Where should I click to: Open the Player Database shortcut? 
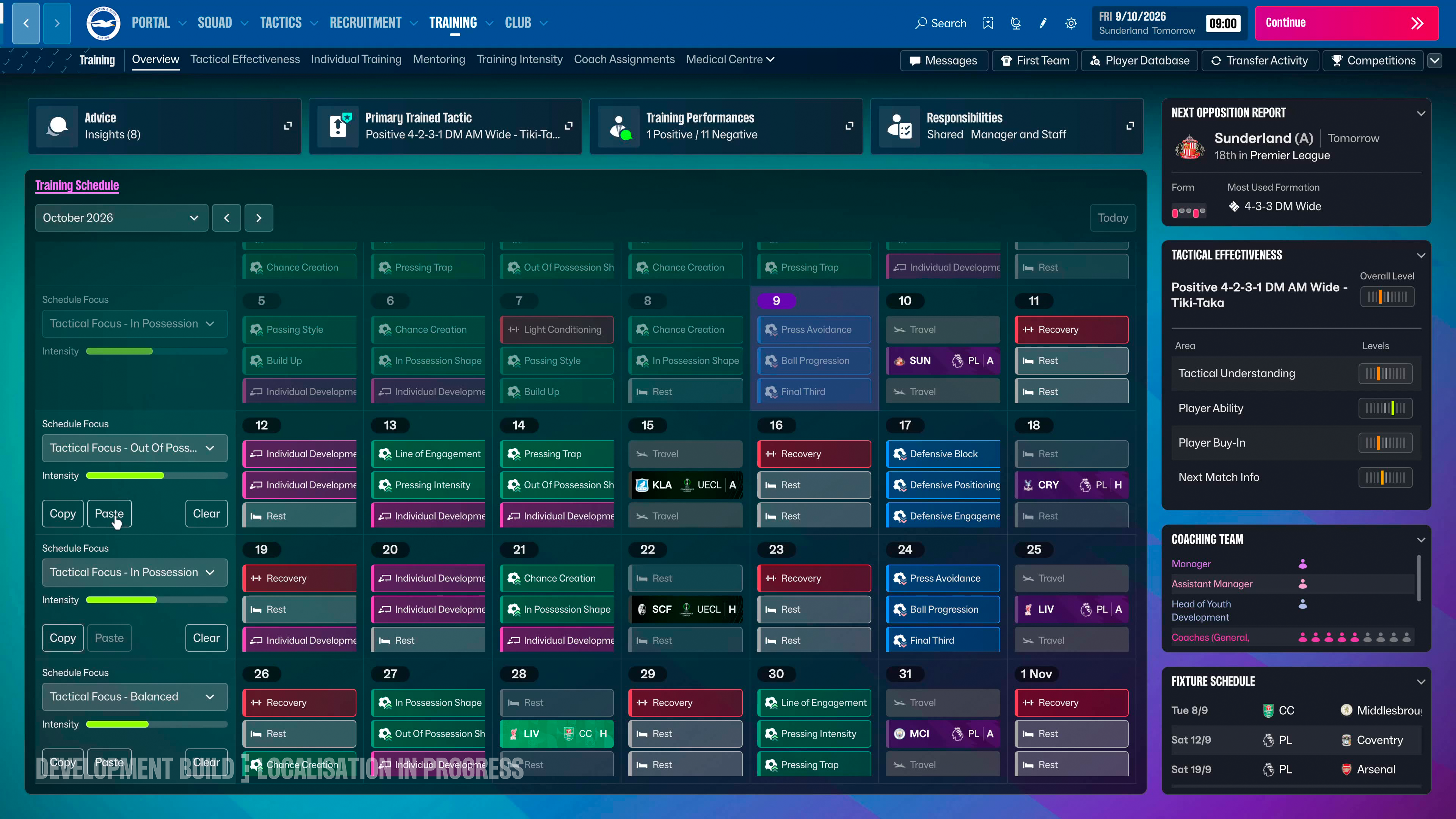[x=1139, y=61]
